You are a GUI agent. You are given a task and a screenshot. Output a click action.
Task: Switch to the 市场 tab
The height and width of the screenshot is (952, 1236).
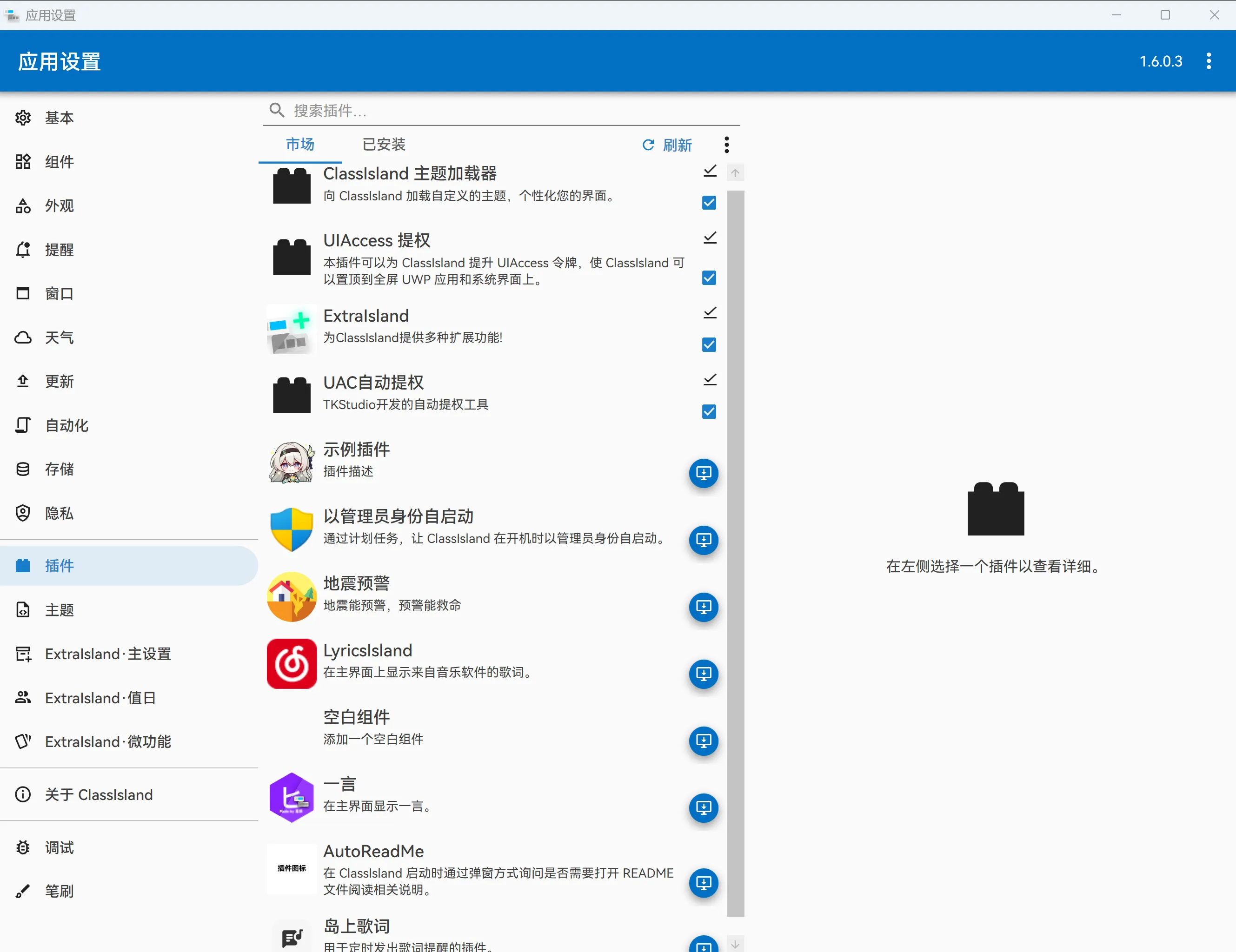click(300, 145)
